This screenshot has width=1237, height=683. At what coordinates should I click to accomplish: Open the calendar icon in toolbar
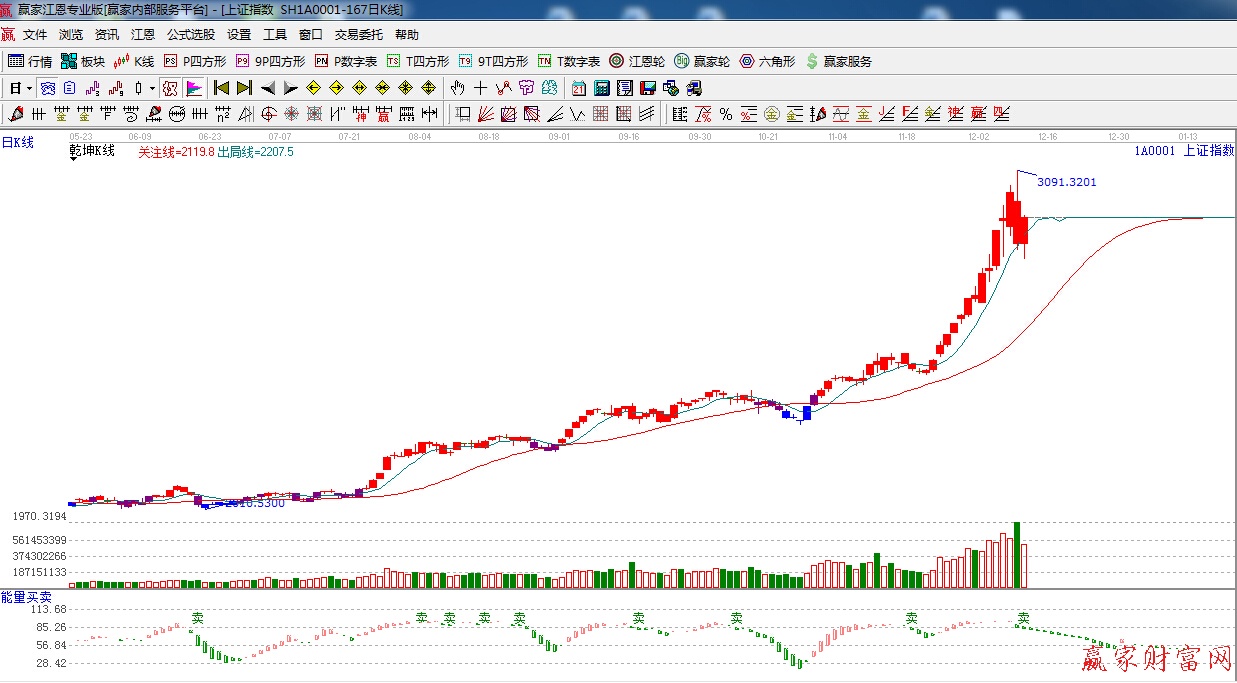pos(579,88)
